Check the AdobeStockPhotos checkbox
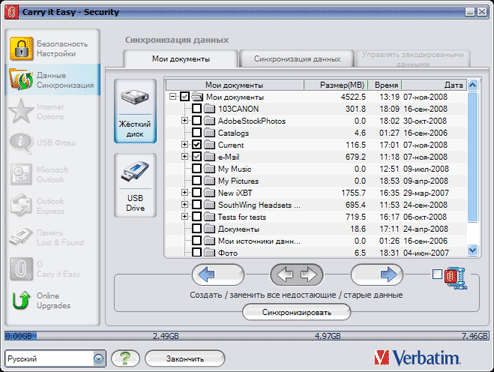This screenshot has height=372, width=494. tap(197, 120)
